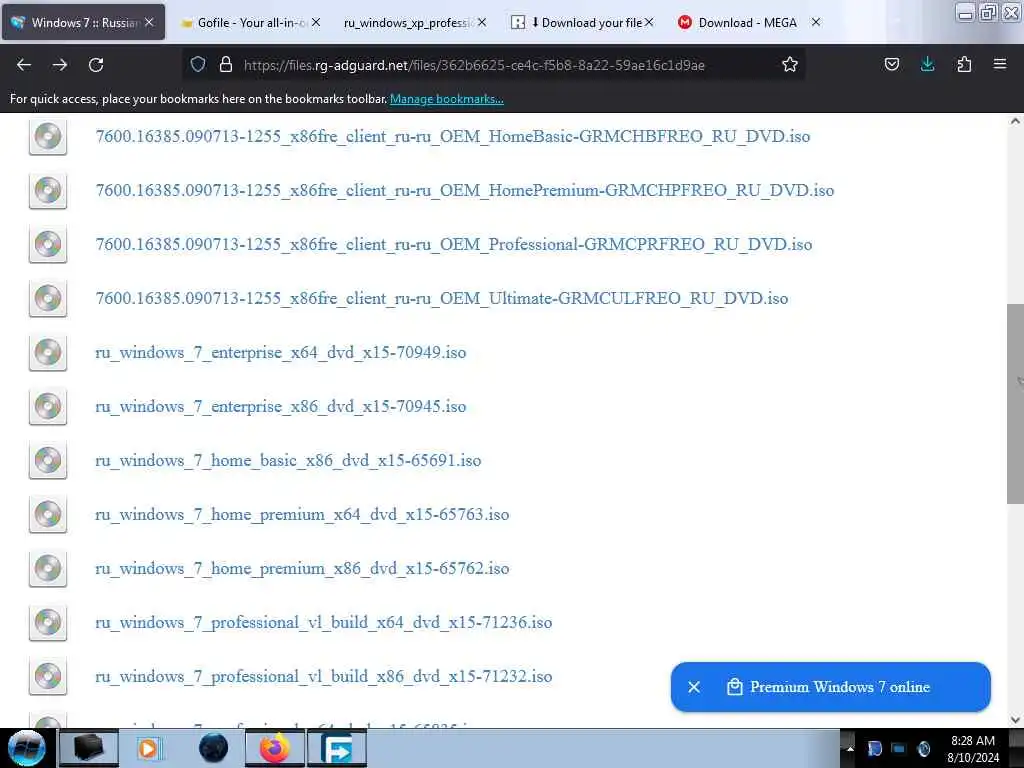Image resolution: width=1024 pixels, height=768 pixels.
Task: Open ru_windows_7_enterprise_x64_dvd_x15-70949.iso link
Action: click(x=281, y=353)
